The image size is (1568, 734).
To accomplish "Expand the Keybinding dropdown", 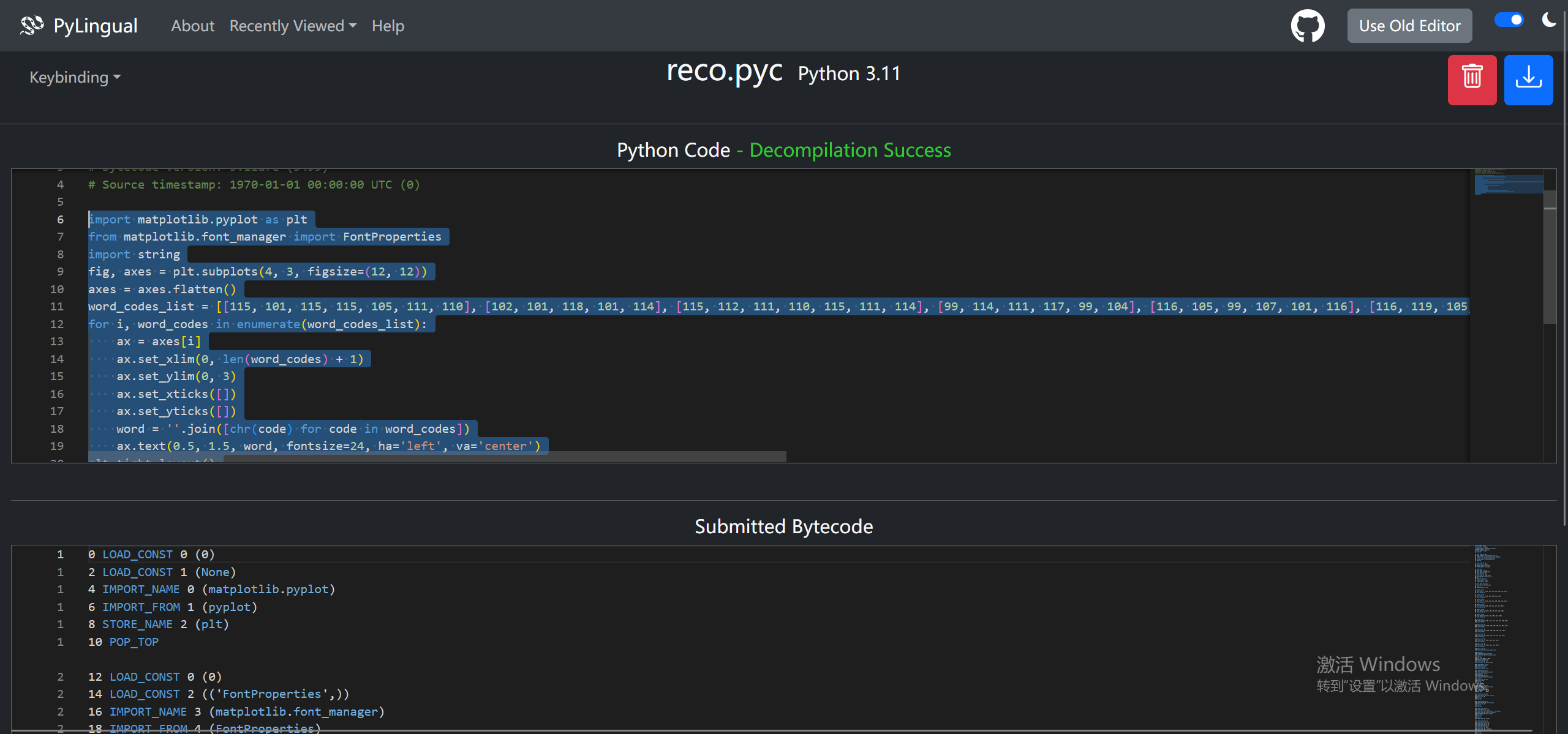I will click(x=75, y=77).
